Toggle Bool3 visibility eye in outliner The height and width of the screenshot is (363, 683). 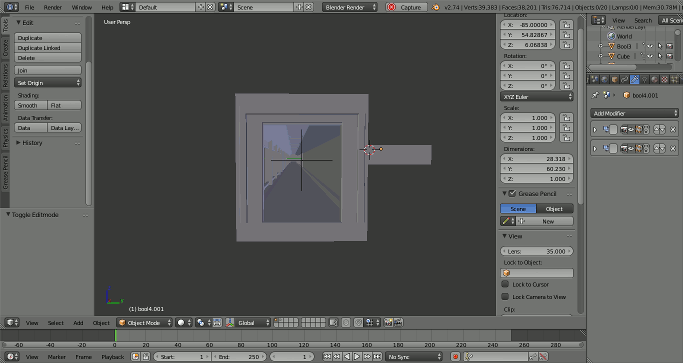coord(650,46)
